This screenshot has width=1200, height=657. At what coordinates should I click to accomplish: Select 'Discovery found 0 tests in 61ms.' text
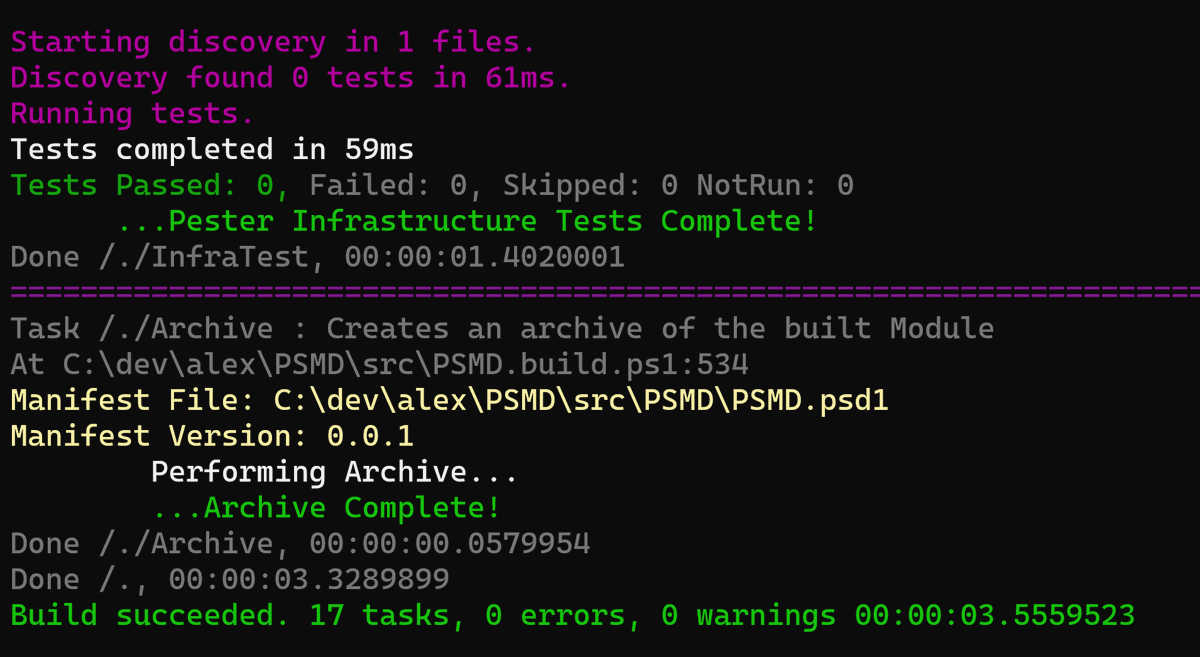tap(291, 78)
